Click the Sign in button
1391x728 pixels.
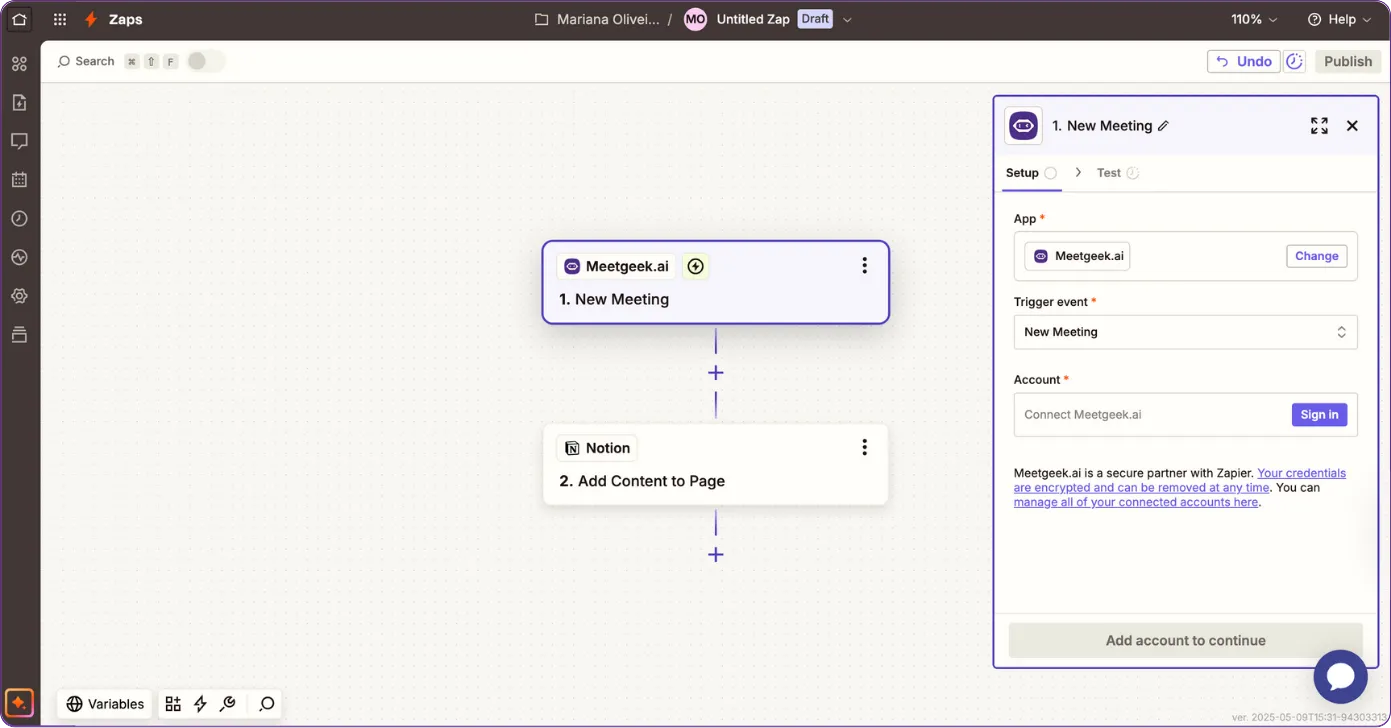point(1319,415)
